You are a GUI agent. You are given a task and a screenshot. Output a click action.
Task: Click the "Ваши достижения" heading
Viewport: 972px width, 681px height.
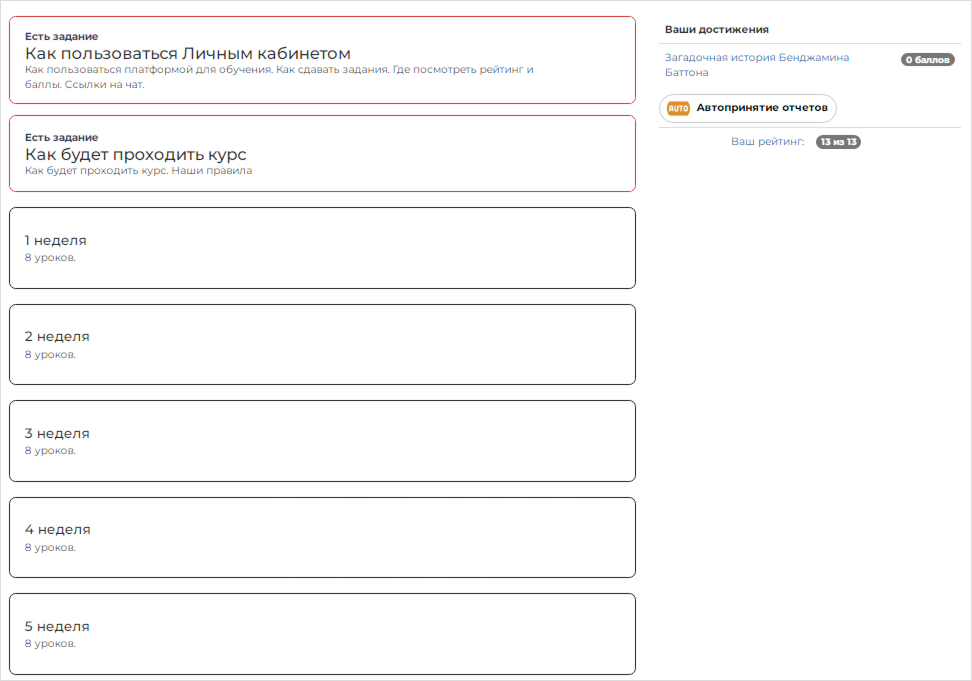(x=716, y=30)
